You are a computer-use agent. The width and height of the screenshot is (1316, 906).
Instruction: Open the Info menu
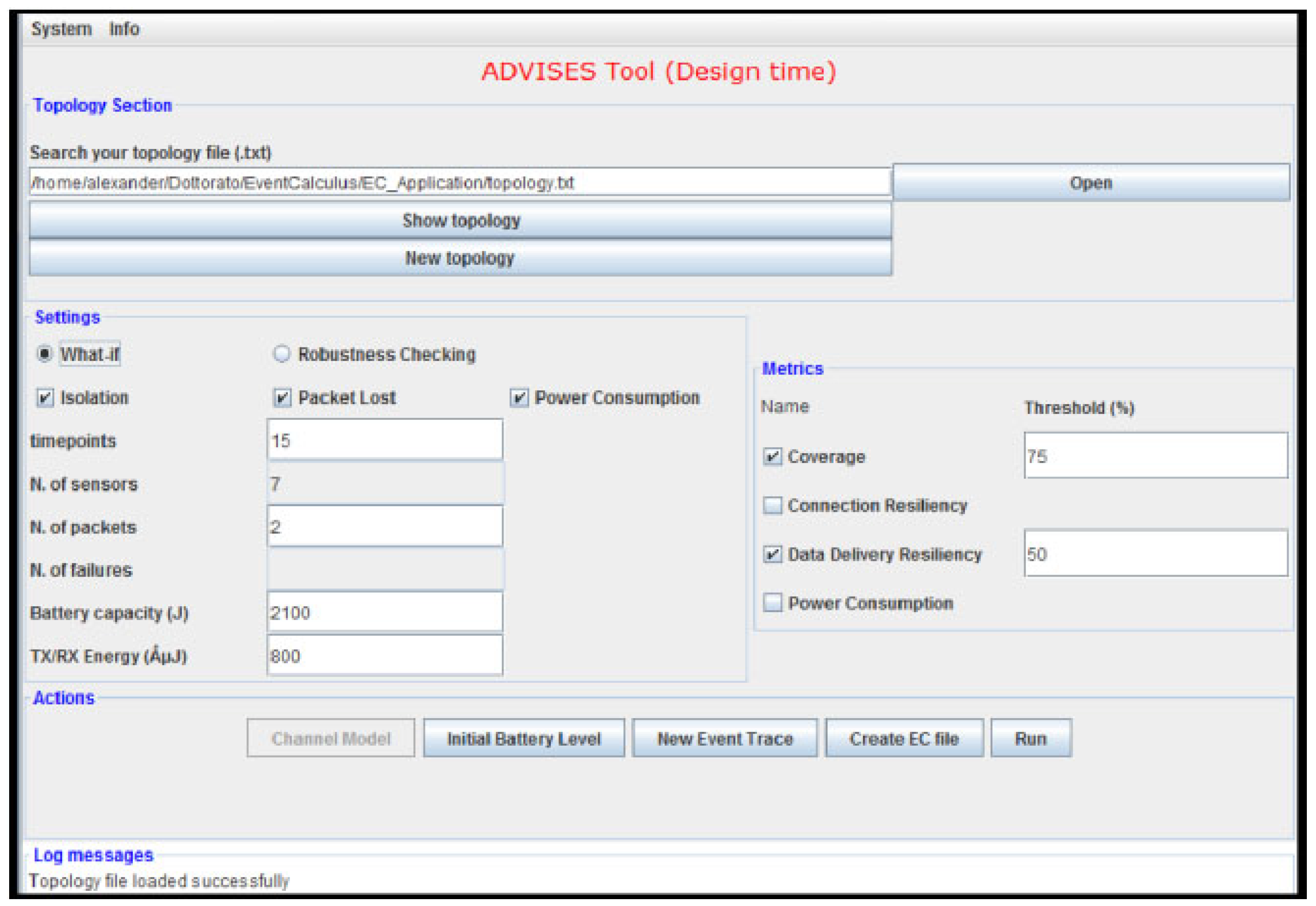pyautogui.click(x=124, y=29)
